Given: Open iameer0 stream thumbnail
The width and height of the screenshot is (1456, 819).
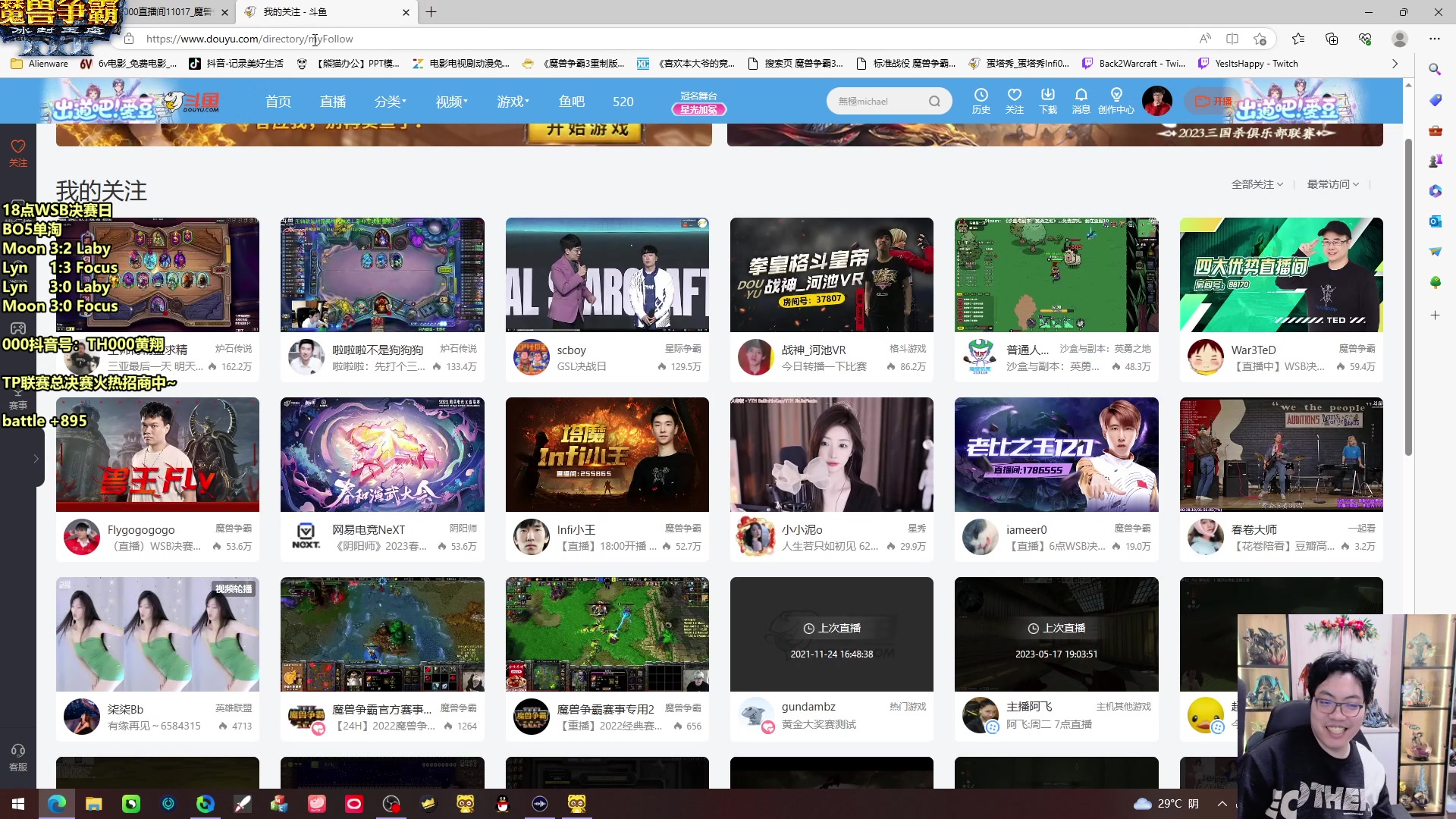Looking at the screenshot, I should pos(1056,454).
